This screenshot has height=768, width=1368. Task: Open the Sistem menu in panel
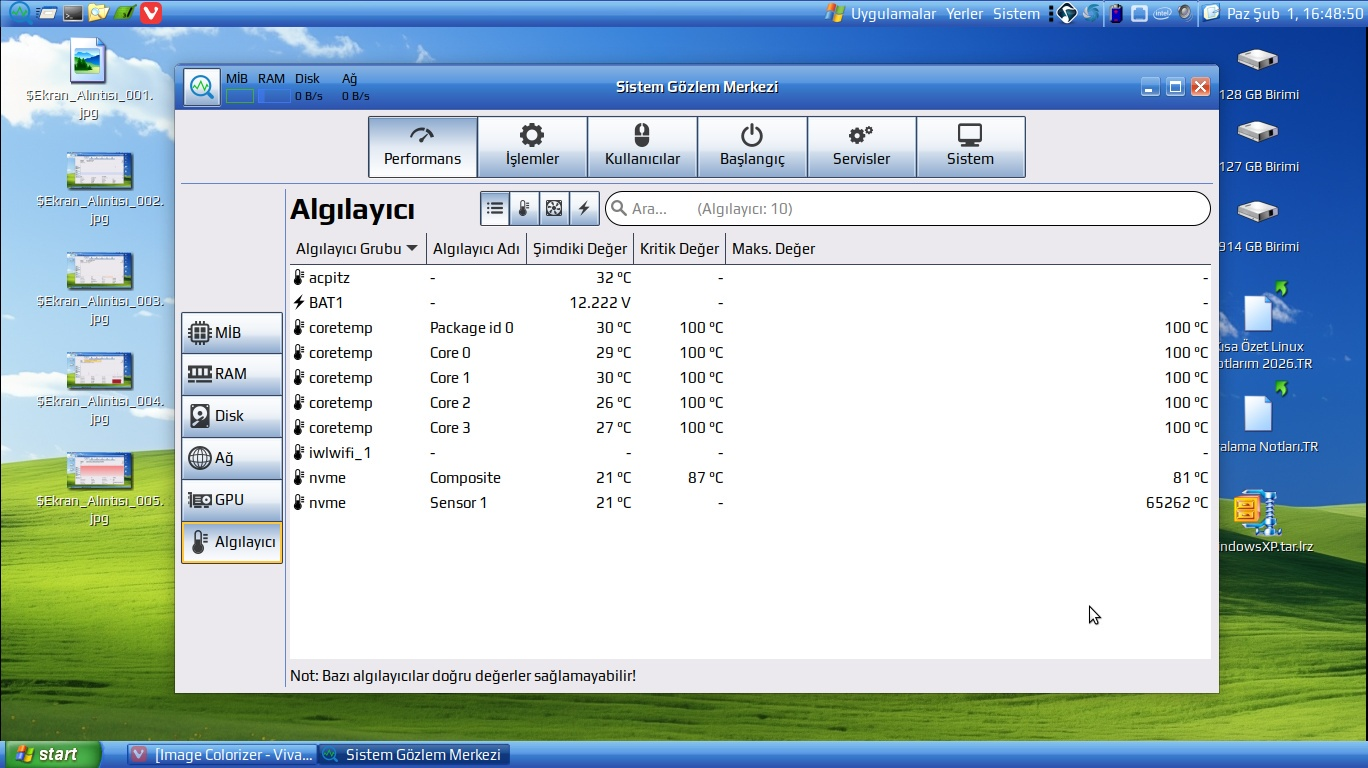point(1016,13)
